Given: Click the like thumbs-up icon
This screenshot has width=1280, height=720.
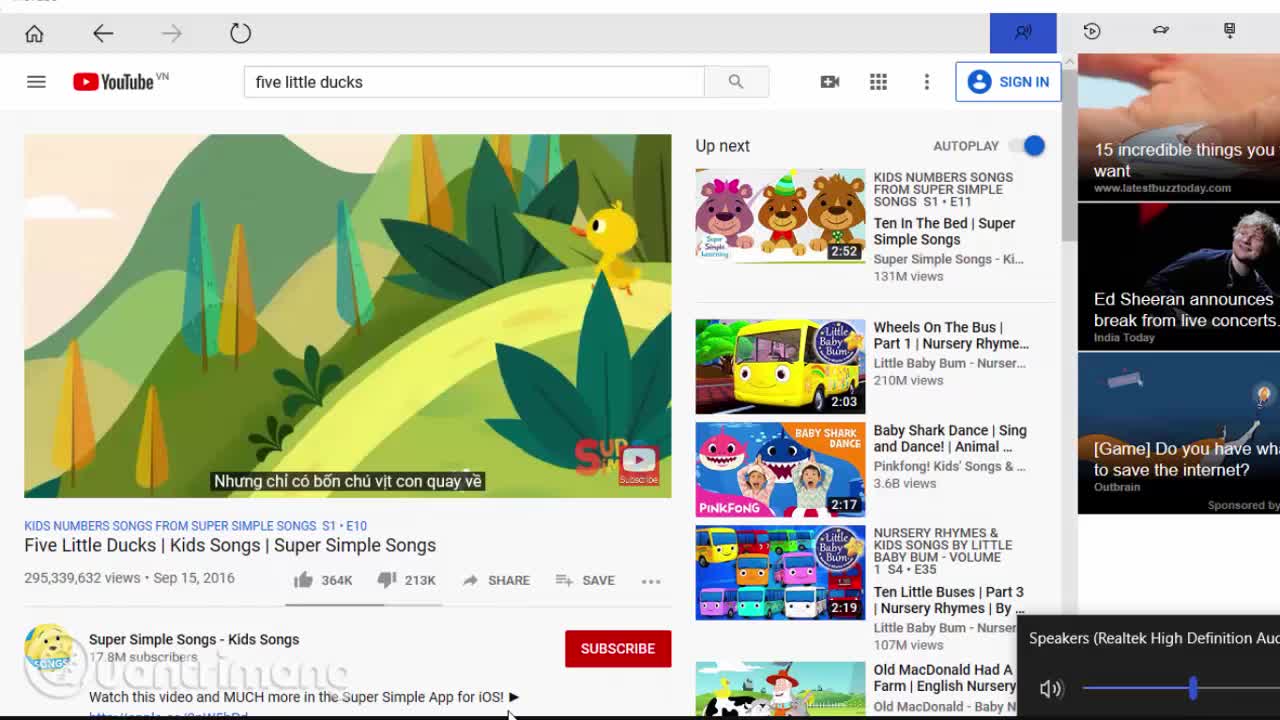Looking at the screenshot, I should [x=304, y=580].
